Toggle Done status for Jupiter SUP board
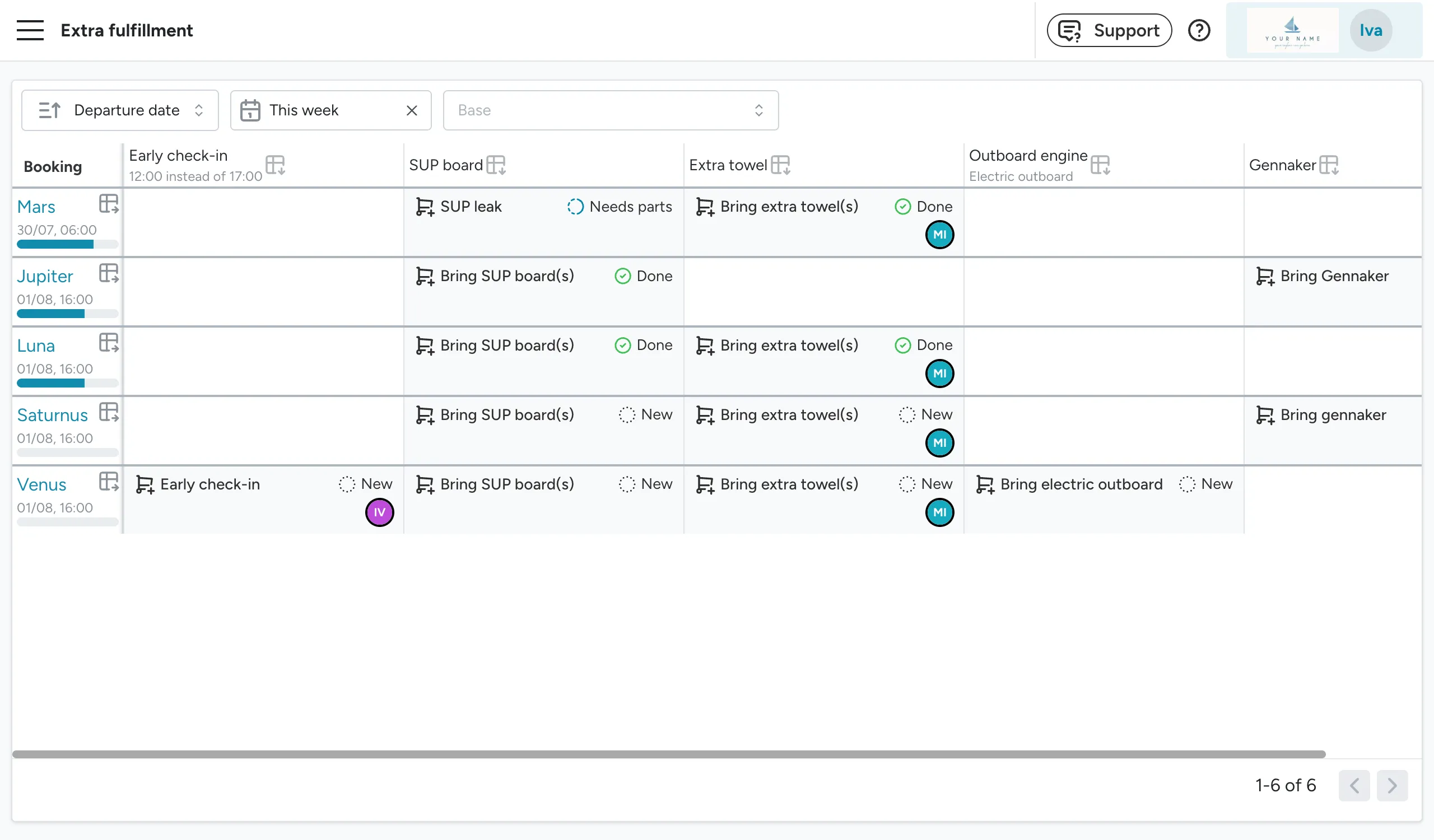1434x840 pixels. coord(643,277)
